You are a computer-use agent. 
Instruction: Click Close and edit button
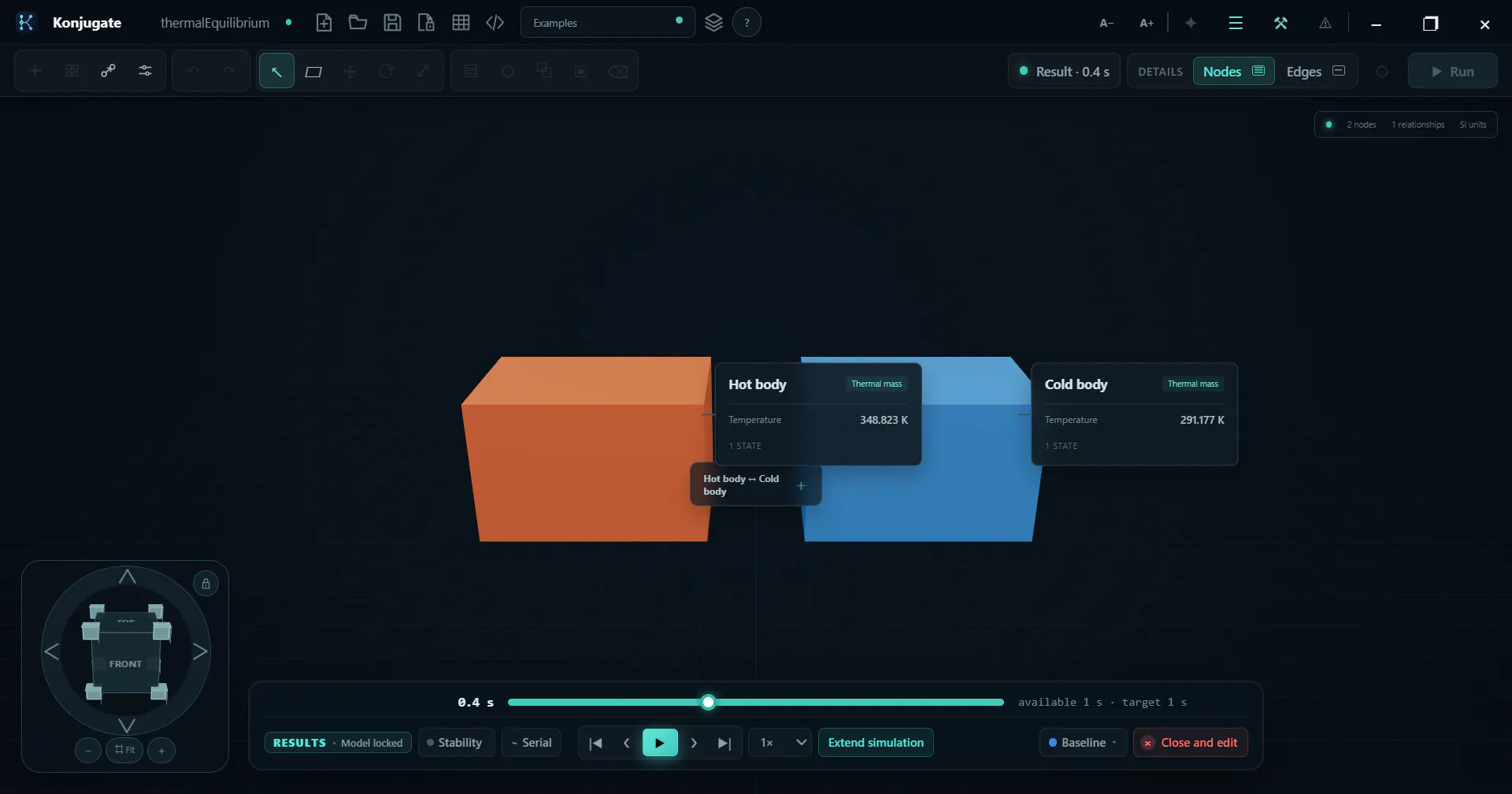click(1190, 743)
